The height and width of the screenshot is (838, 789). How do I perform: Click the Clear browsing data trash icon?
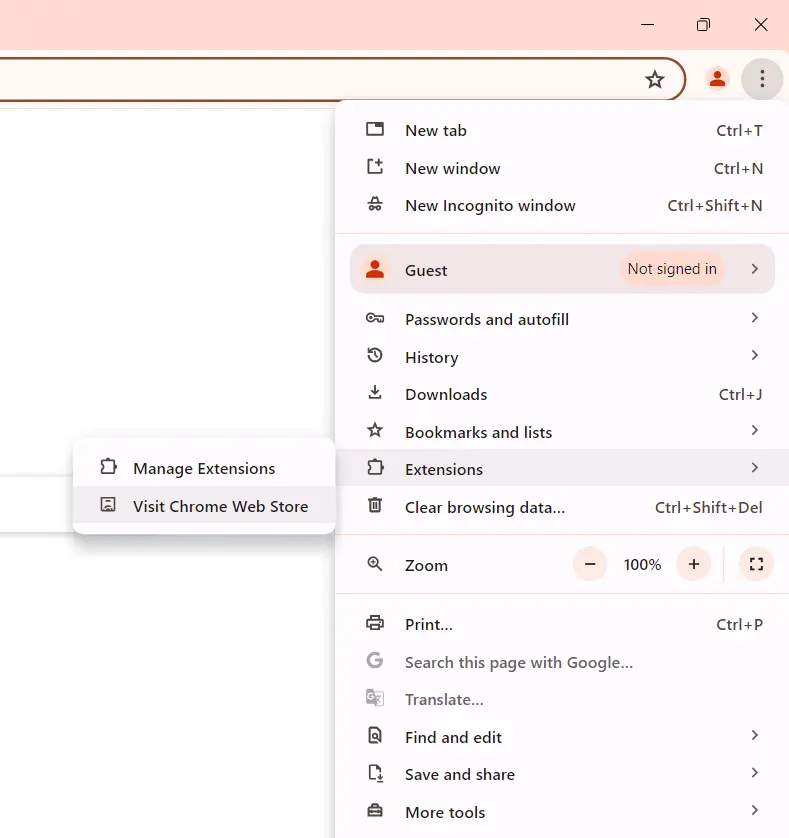coord(375,506)
